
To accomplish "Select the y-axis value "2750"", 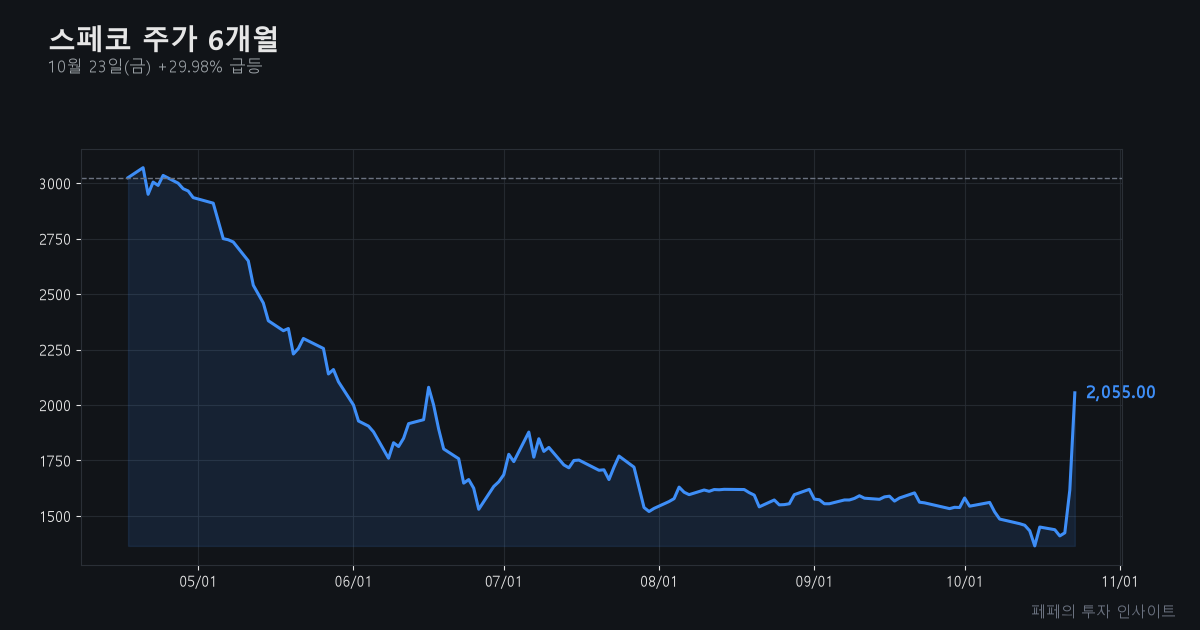I will pyautogui.click(x=55, y=240).
